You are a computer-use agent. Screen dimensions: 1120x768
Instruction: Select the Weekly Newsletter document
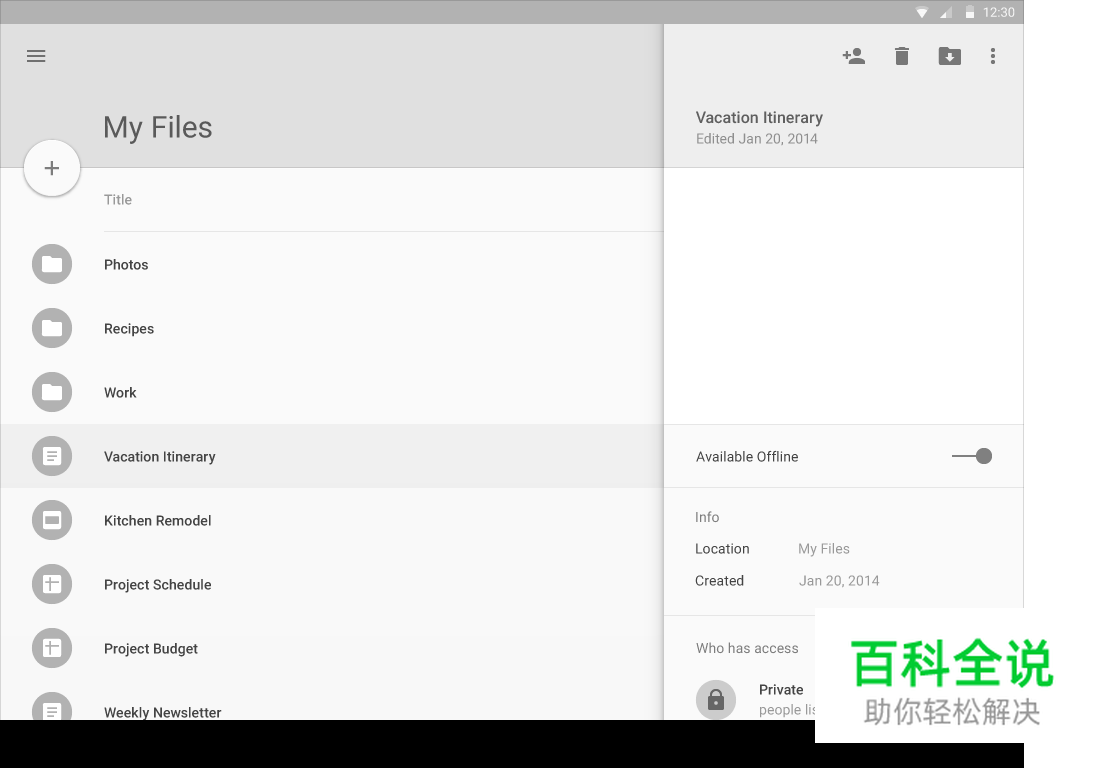[162, 712]
